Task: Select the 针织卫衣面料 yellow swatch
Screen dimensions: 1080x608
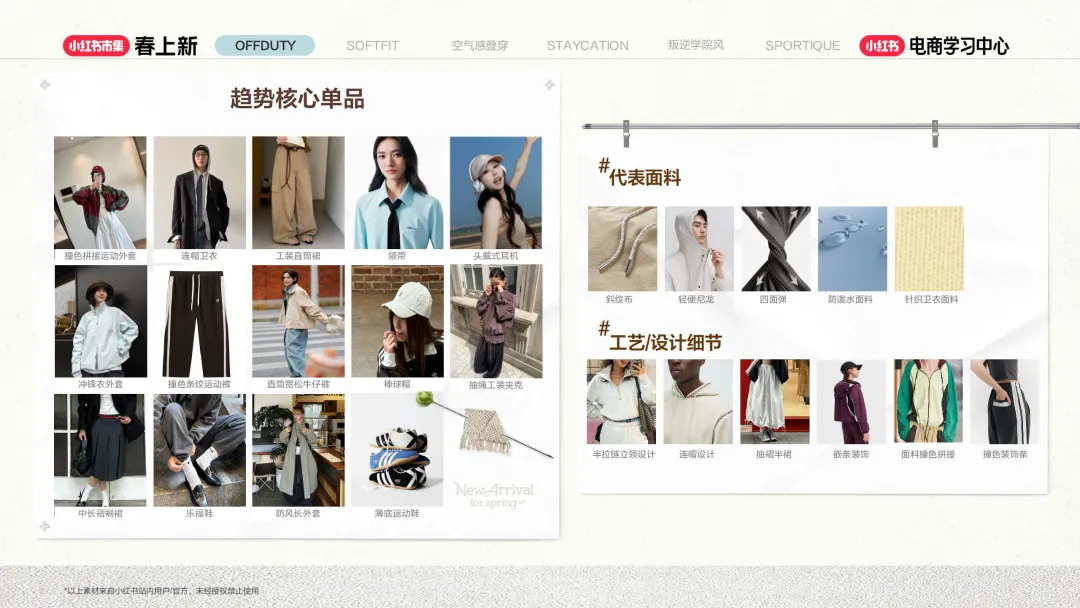Action: point(929,249)
